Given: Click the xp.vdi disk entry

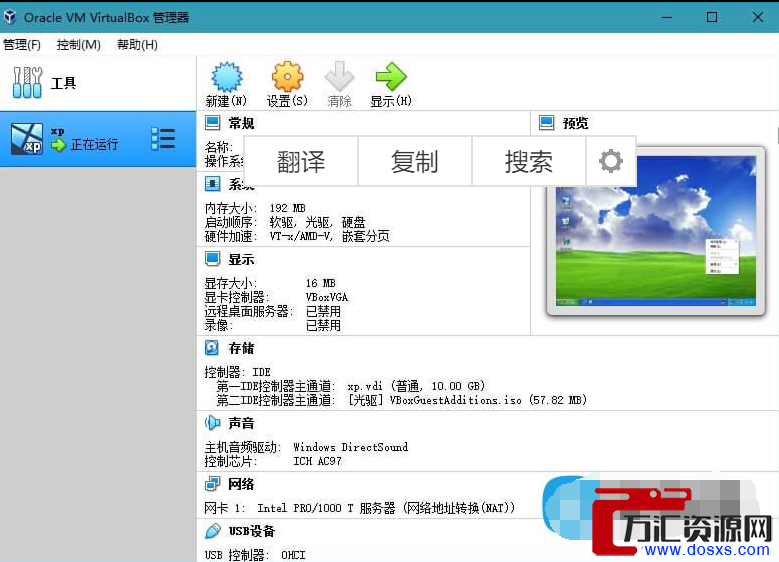Looking at the screenshot, I should pyautogui.click(x=416, y=386).
